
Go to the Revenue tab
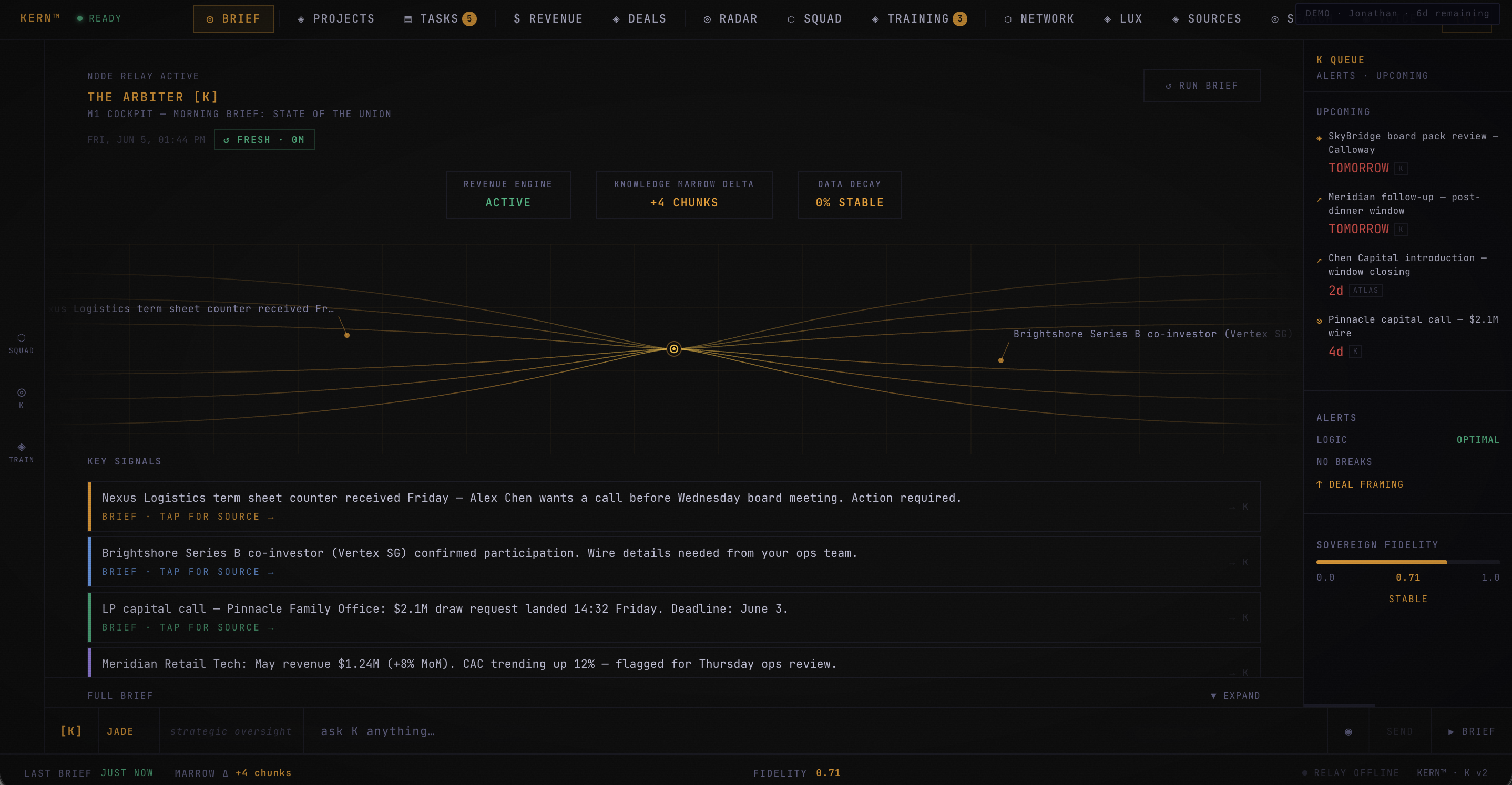548,19
